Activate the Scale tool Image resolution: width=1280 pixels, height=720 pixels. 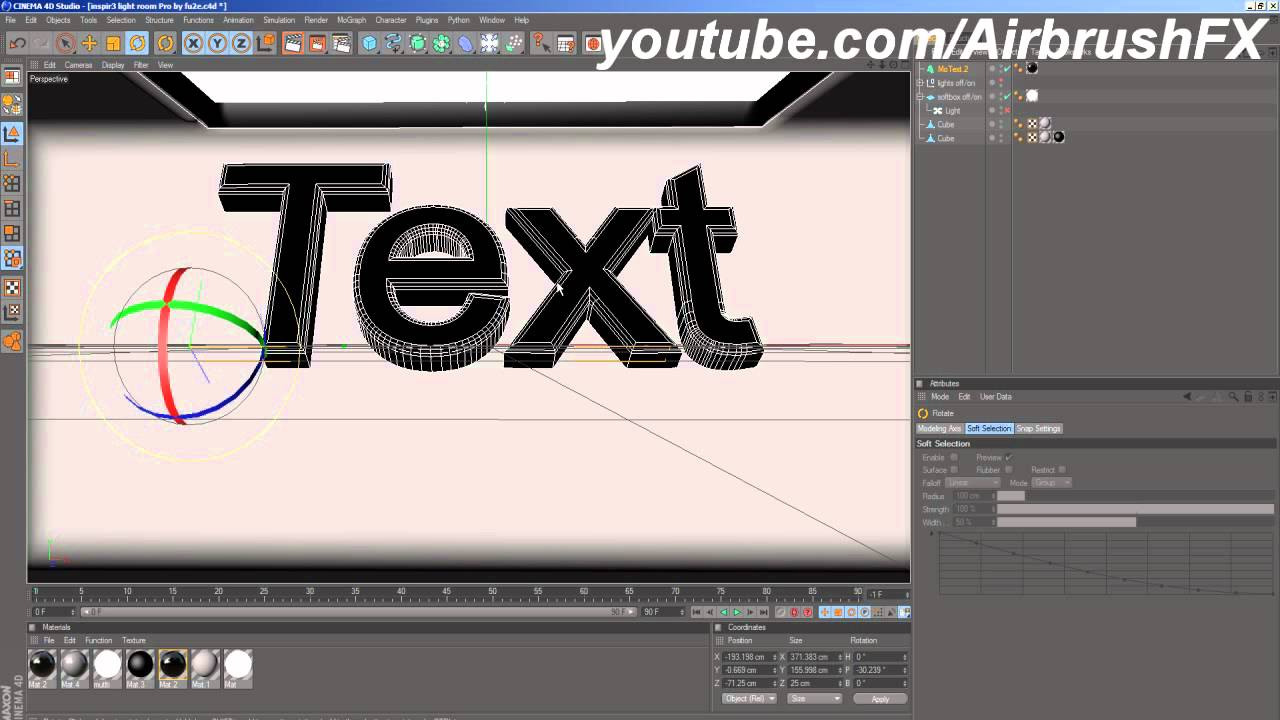tap(113, 43)
